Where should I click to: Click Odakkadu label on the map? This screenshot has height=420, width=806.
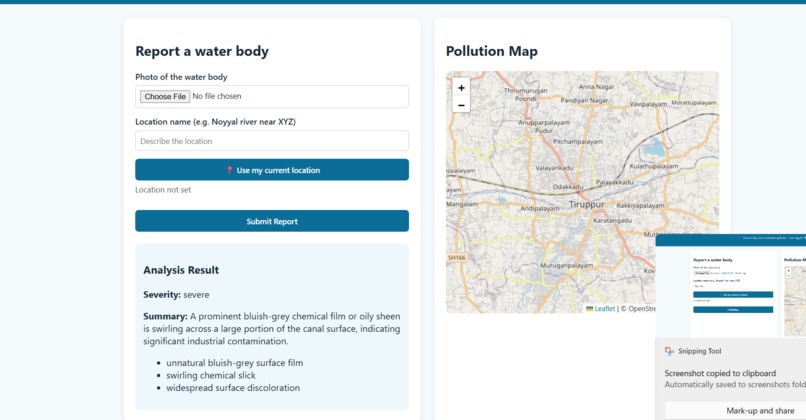568,187
